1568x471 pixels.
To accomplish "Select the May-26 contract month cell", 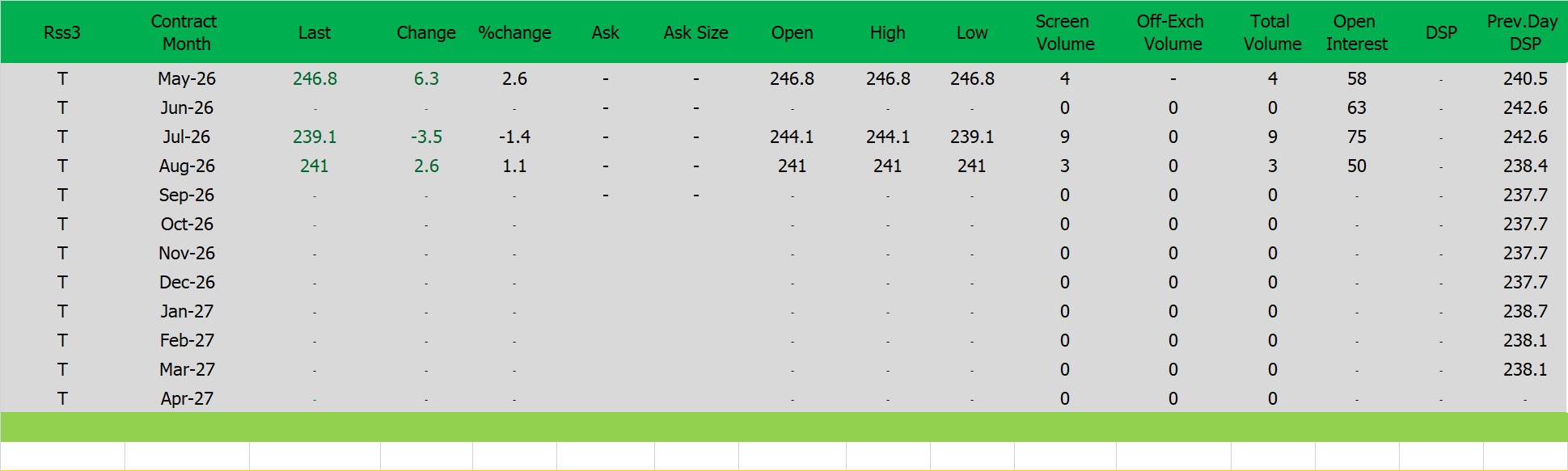I will click(187, 78).
